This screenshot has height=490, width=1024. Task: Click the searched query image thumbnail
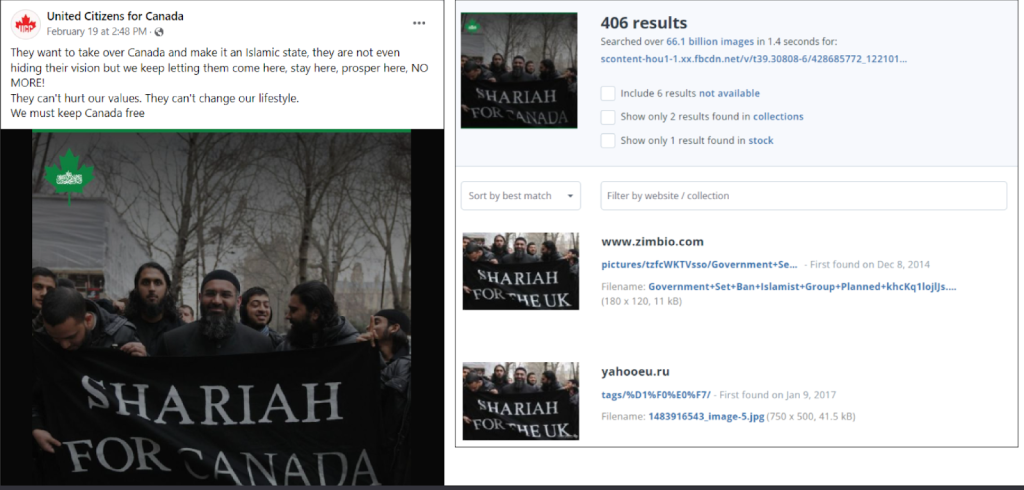[x=518, y=70]
